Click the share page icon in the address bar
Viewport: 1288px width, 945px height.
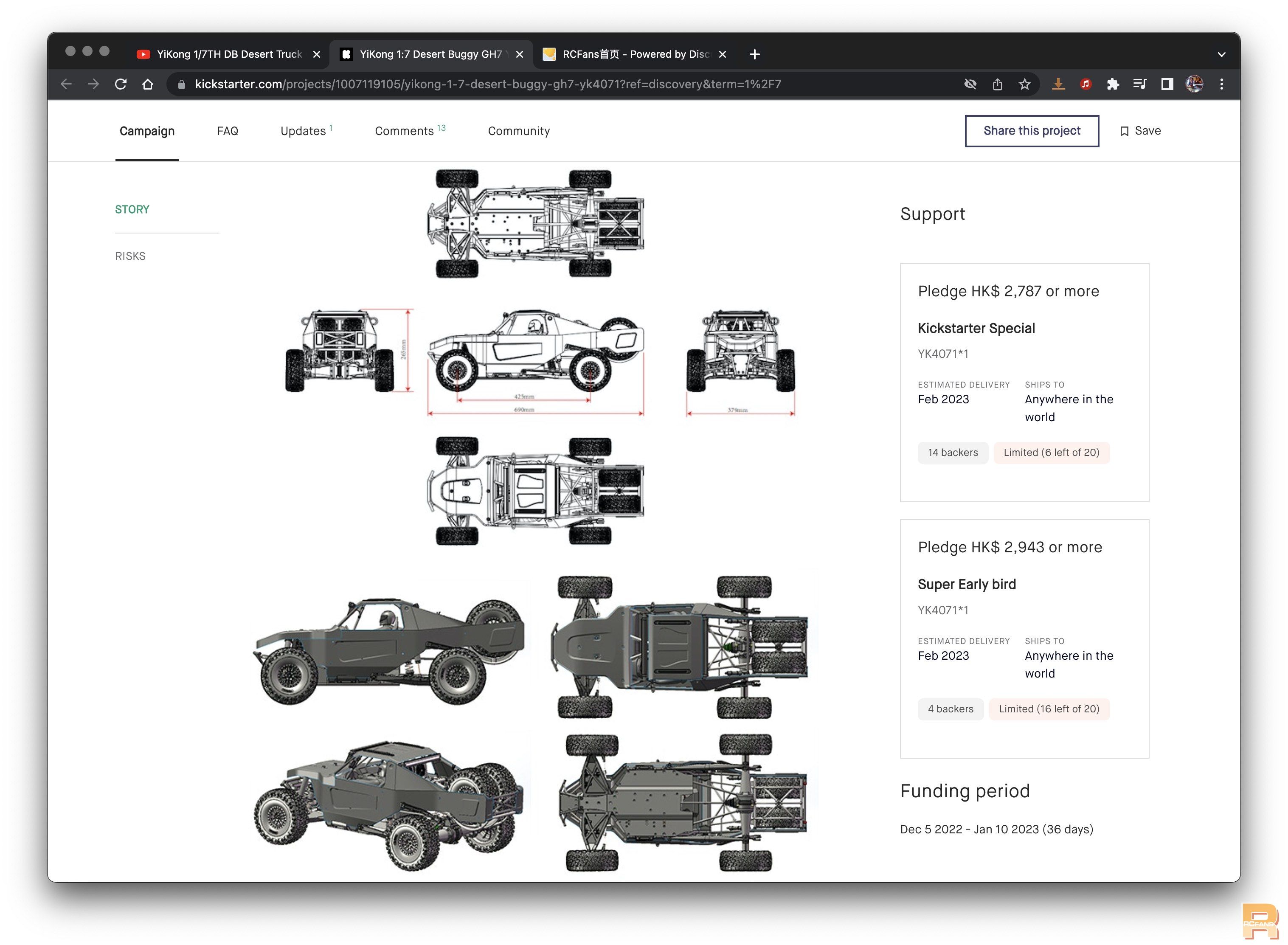point(998,84)
